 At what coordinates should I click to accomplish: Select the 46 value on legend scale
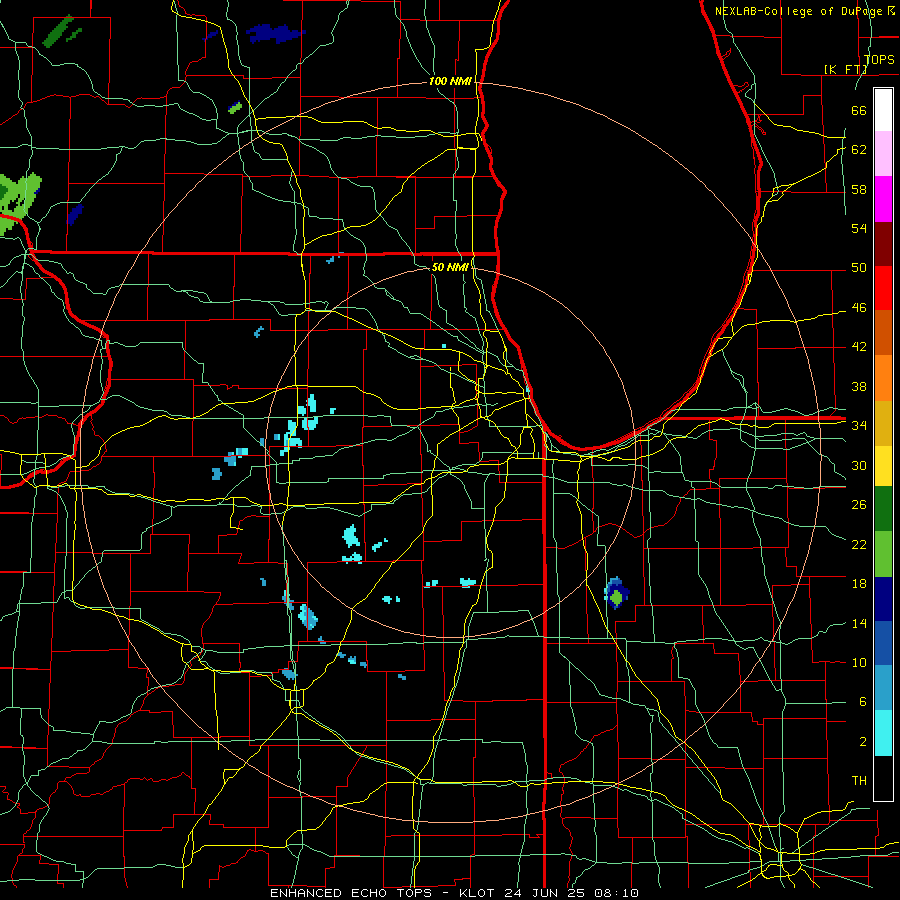tap(859, 307)
